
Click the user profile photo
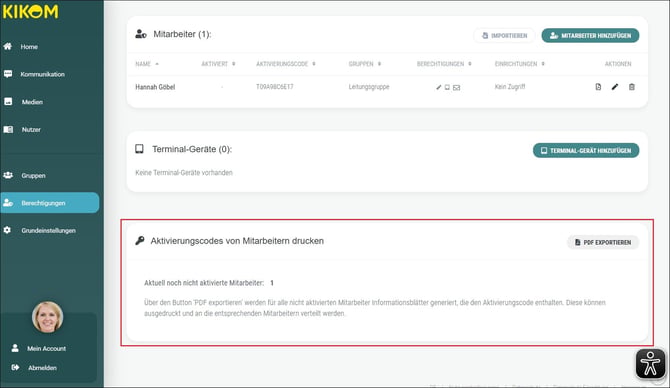[47, 317]
